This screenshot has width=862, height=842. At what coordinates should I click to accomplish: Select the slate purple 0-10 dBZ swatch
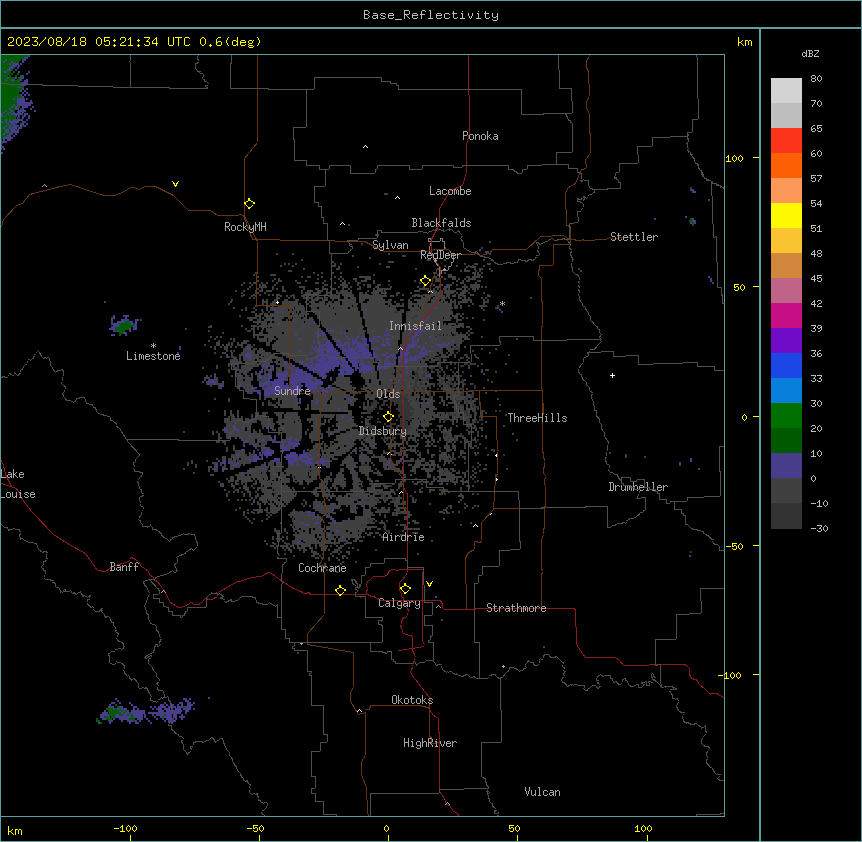[x=786, y=466]
